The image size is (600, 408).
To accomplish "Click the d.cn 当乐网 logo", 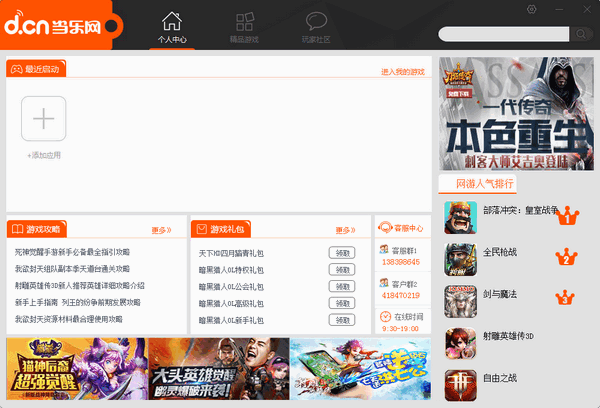I will coord(53,26).
